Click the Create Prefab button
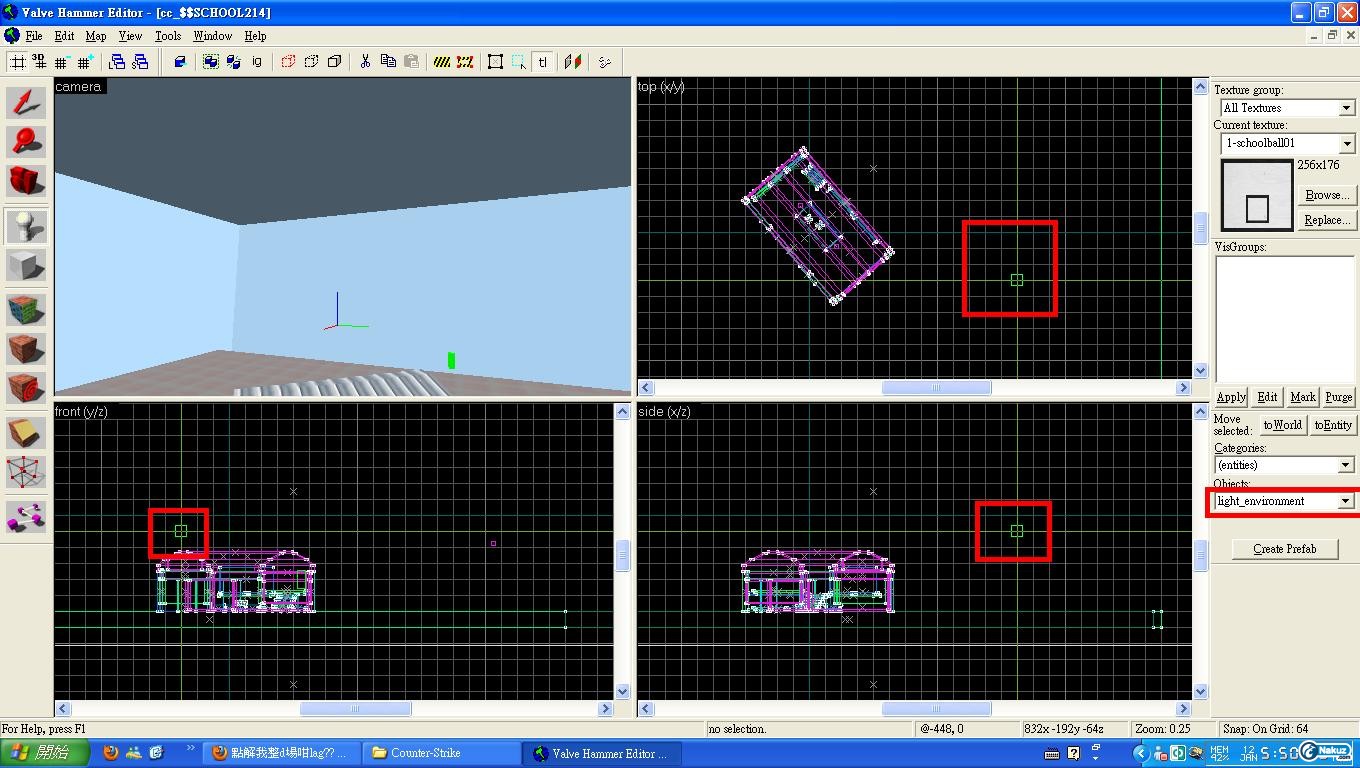The image size is (1360, 768). (x=1284, y=549)
